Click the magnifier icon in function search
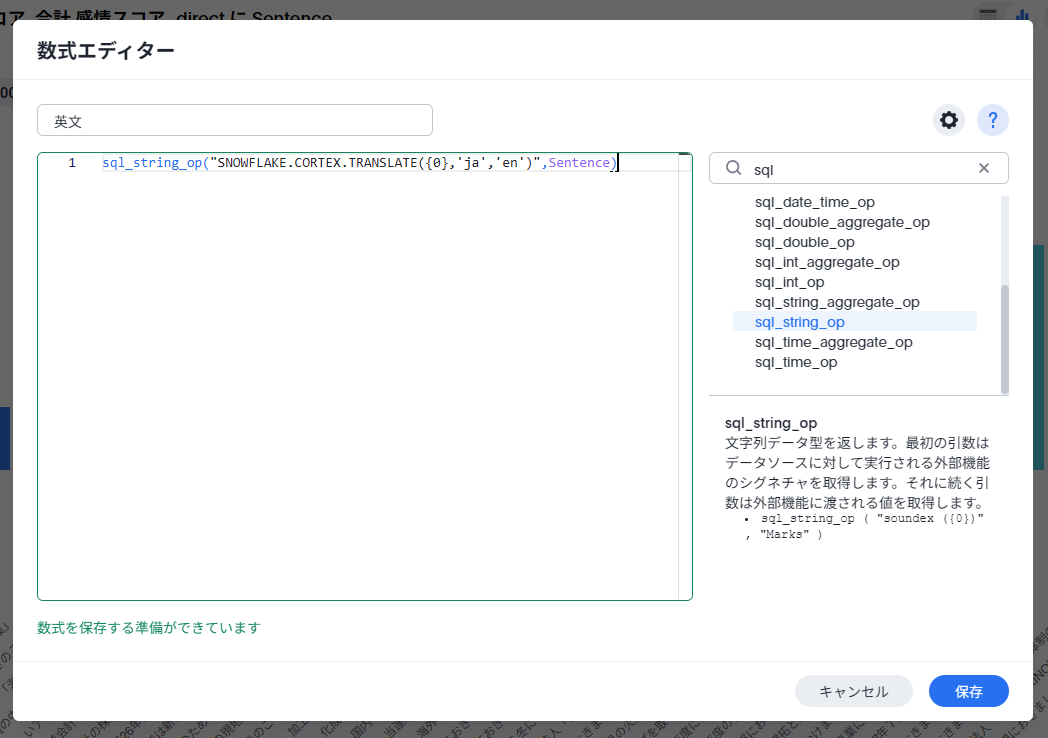 (x=733, y=168)
